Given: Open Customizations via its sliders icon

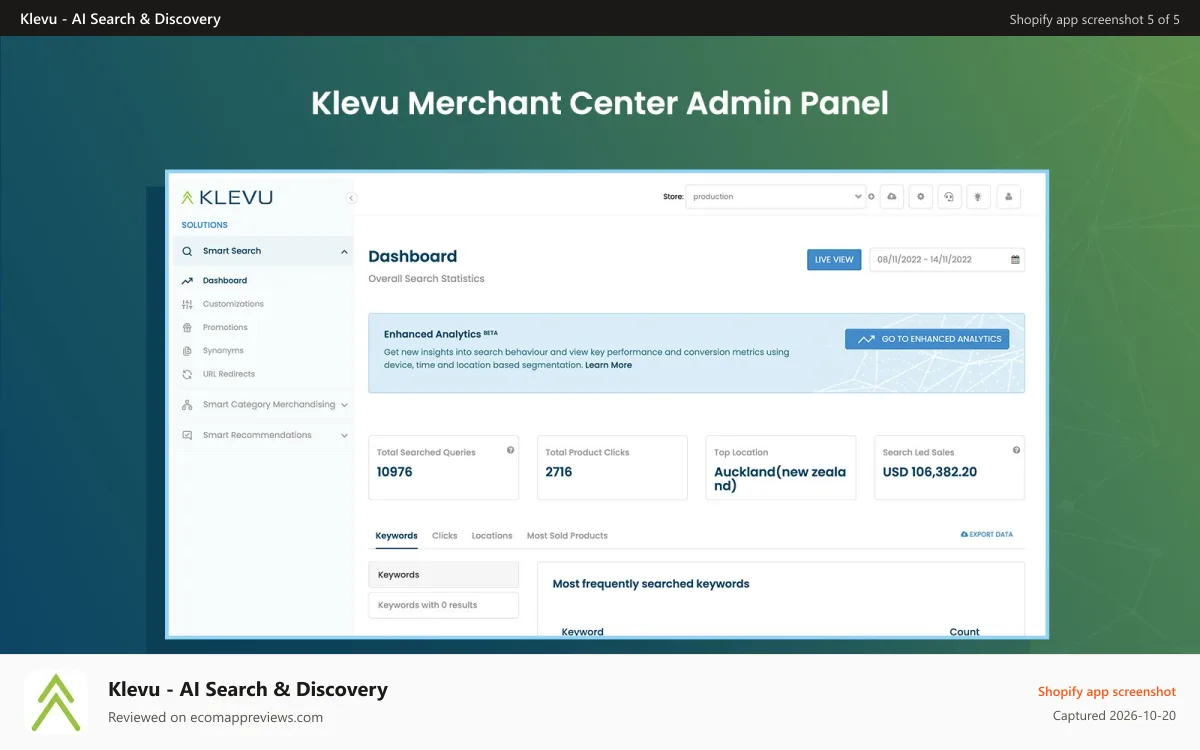Looking at the screenshot, I should pos(187,304).
